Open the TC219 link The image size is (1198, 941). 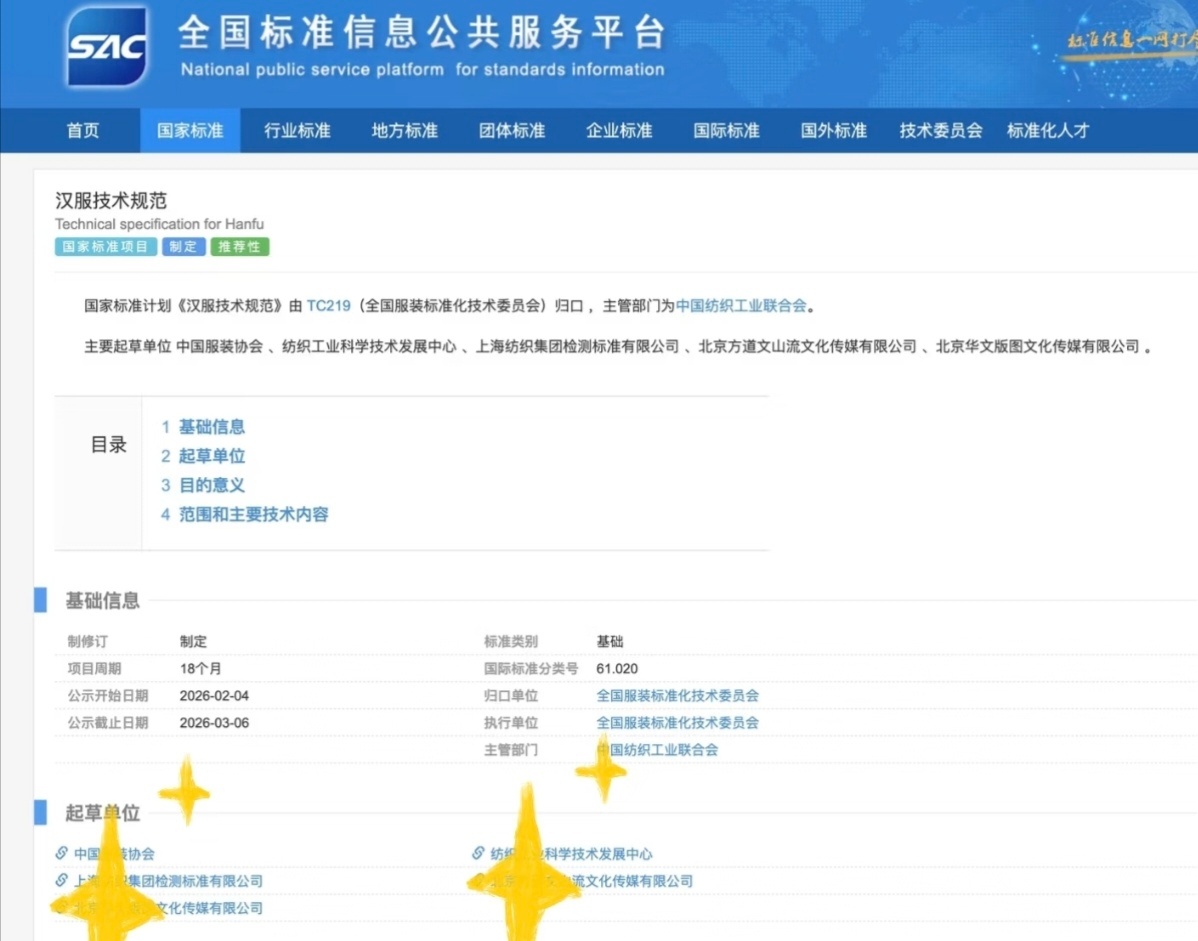[x=329, y=306]
